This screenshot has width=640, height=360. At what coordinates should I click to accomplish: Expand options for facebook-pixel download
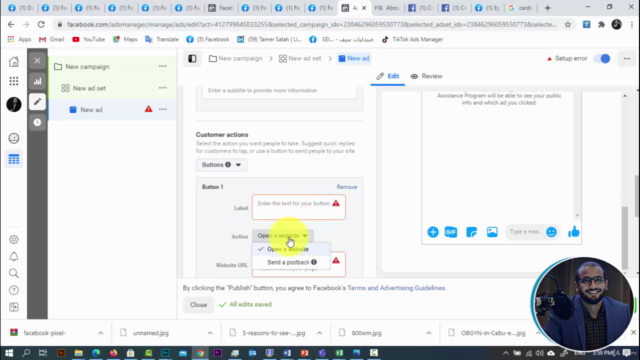100,333
